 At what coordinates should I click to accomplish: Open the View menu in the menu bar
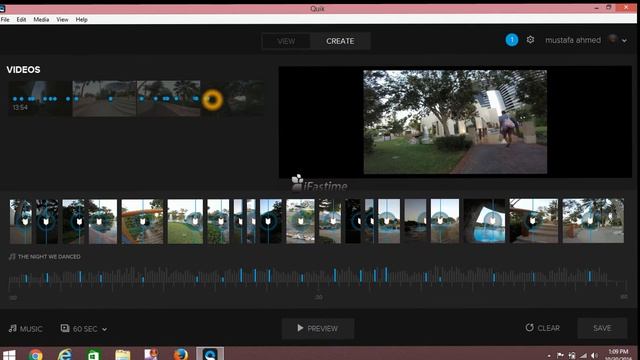[x=62, y=20]
